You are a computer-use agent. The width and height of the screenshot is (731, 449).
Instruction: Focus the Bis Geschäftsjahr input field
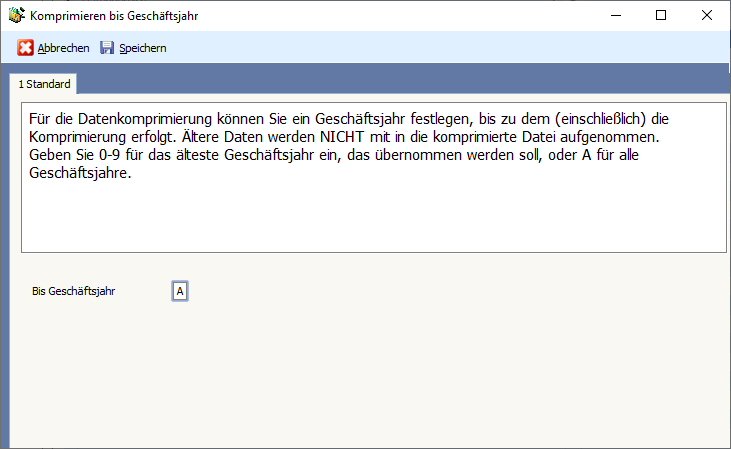click(180, 291)
